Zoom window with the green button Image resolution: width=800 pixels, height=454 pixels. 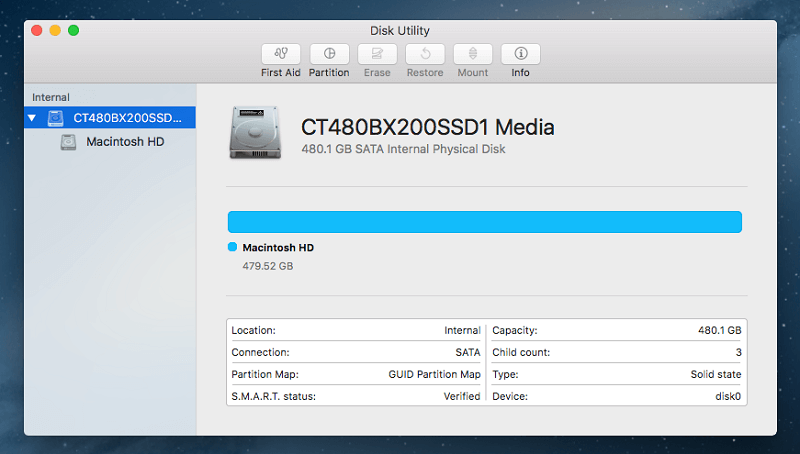73,31
